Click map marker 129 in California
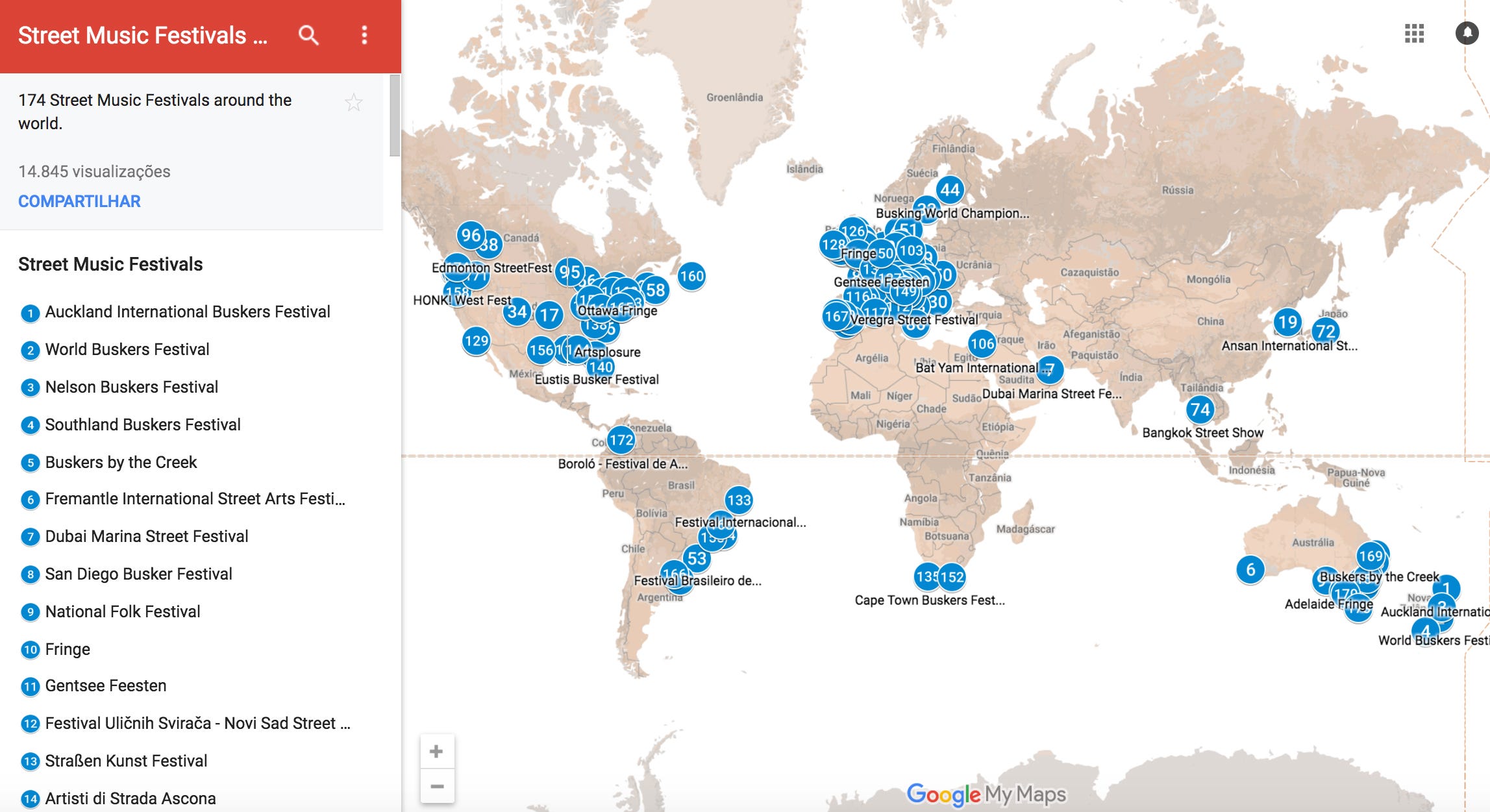Screen dimensions: 1490x812 coord(476,341)
